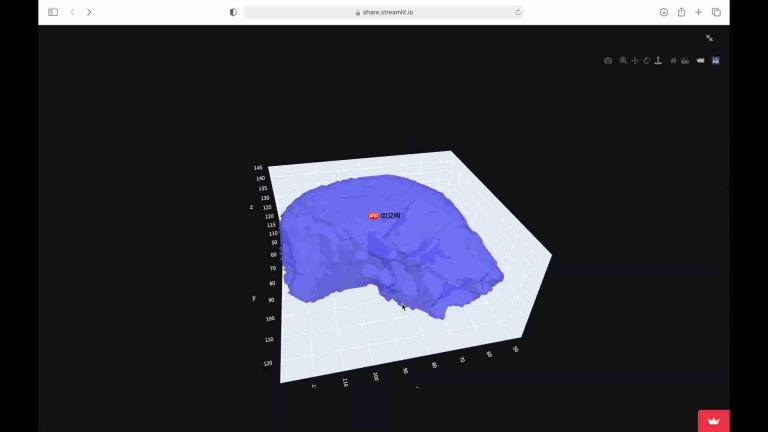This screenshot has width=768, height=432.
Task: Go forward to the next page
Action: (x=89, y=12)
